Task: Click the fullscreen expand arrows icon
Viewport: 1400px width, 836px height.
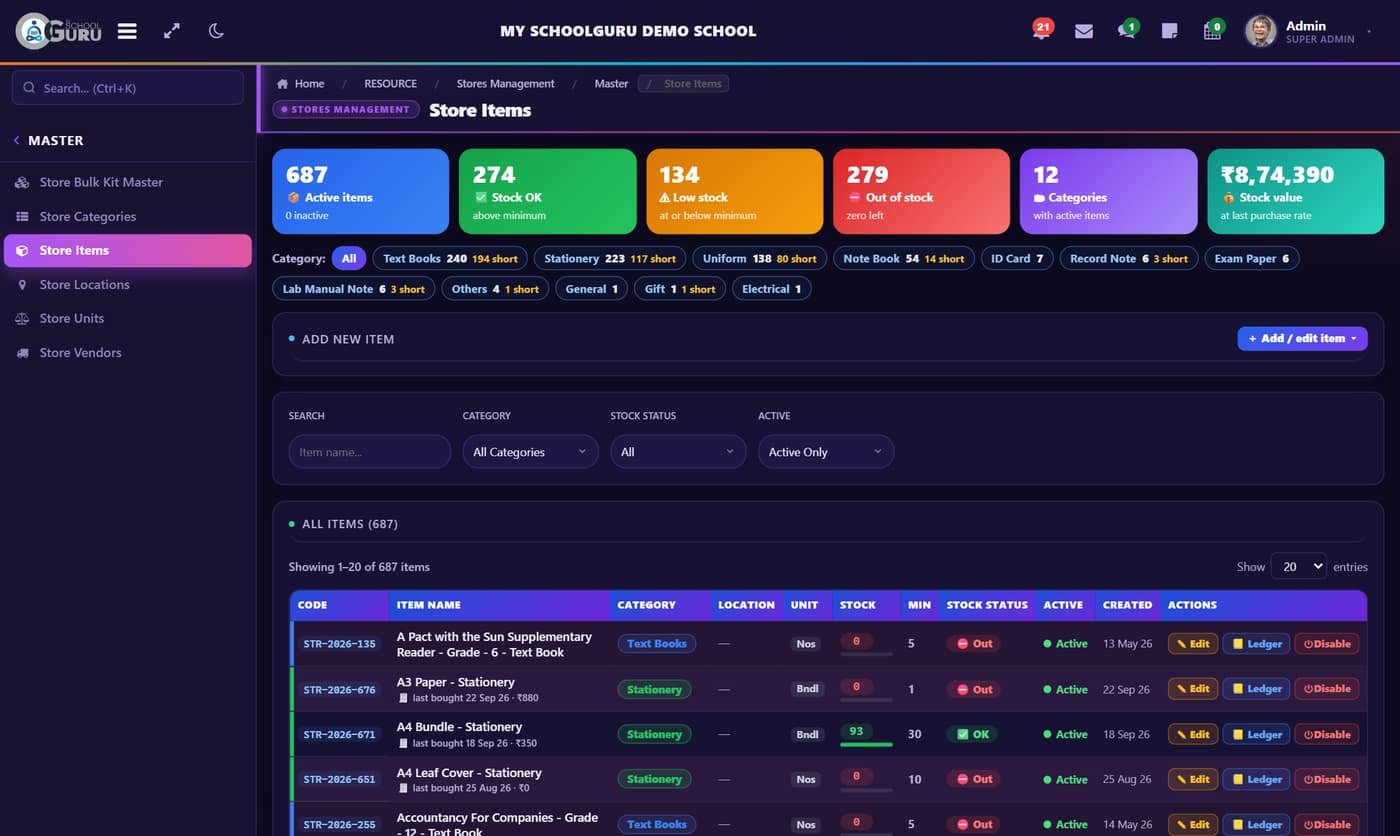Action: click(x=172, y=31)
